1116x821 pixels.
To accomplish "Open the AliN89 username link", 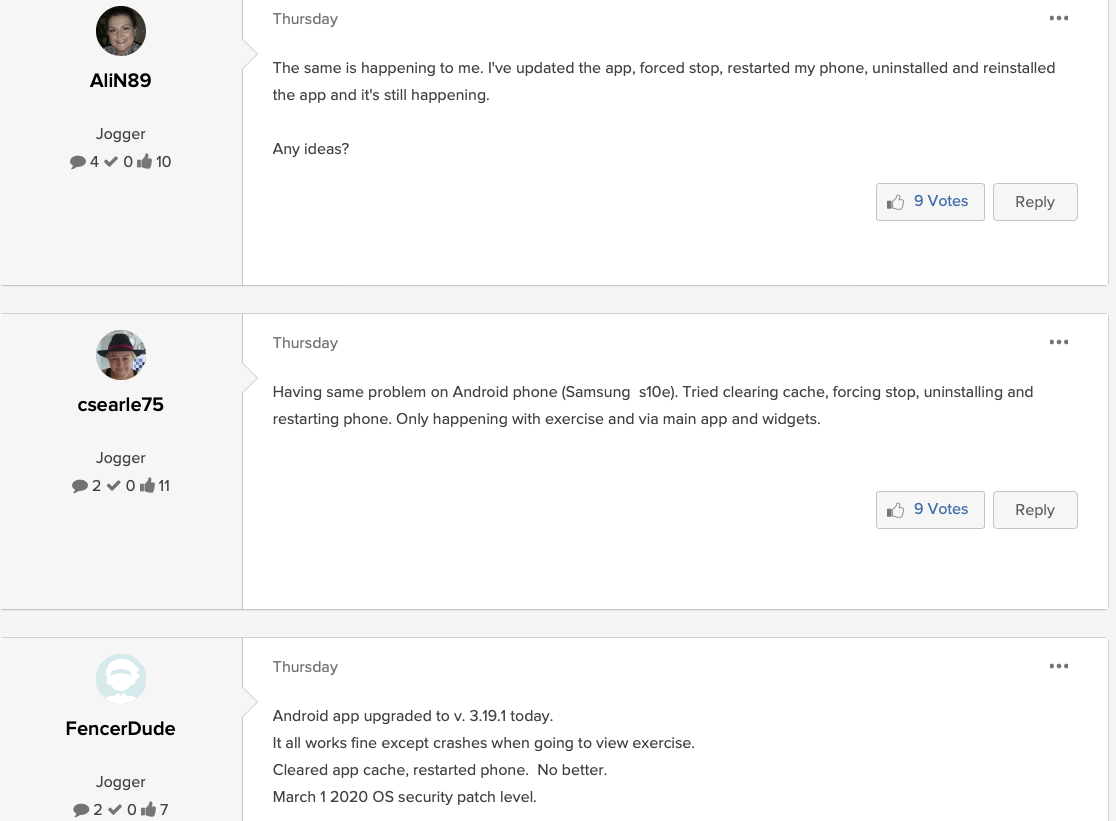I will click(121, 81).
